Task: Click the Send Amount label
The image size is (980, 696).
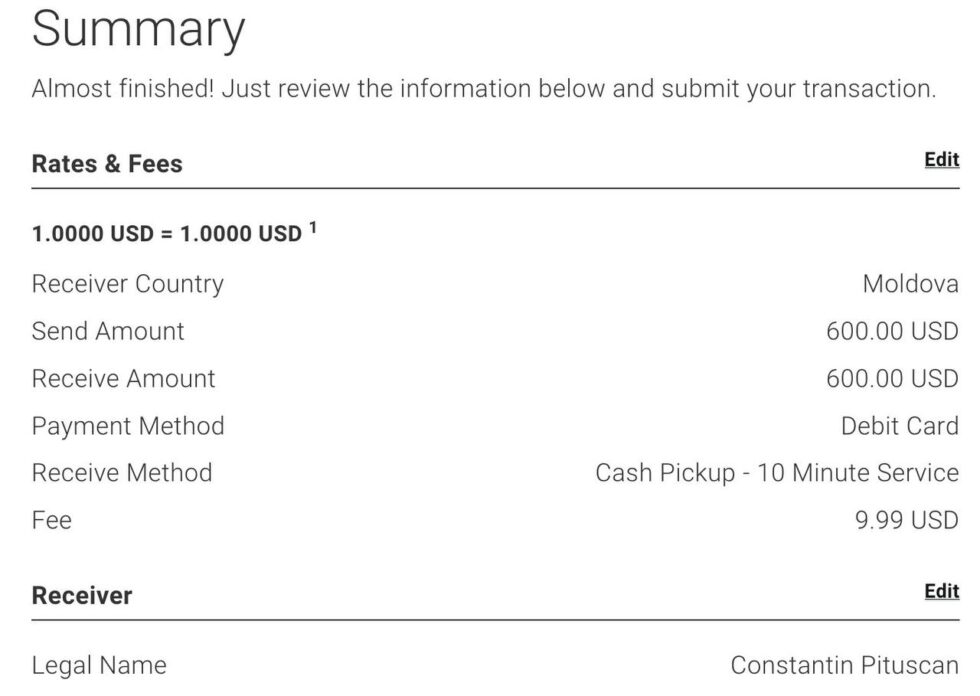Action: click(108, 331)
